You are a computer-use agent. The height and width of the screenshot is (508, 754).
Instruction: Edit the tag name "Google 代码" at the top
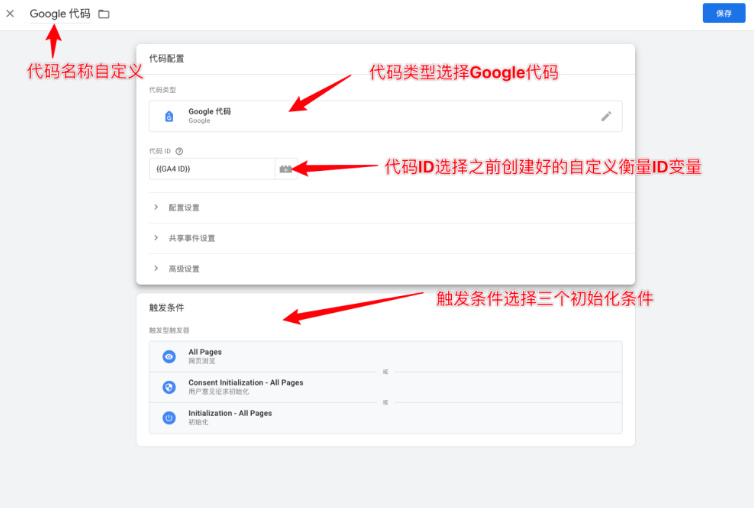pyautogui.click(x=60, y=13)
